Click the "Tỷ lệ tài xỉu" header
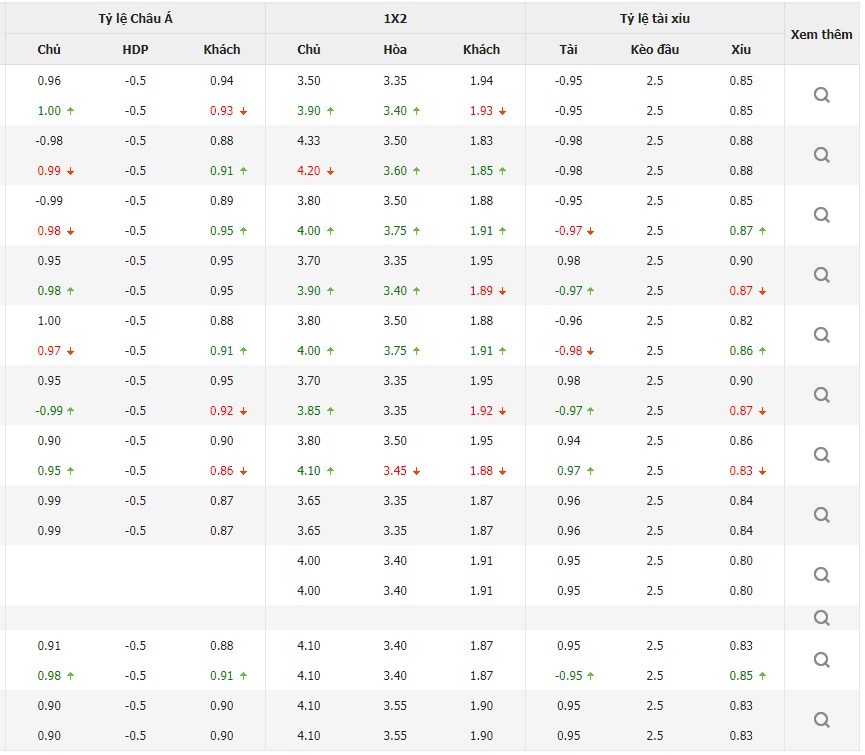This screenshot has width=865, height=755. click(x=655, y=18)
